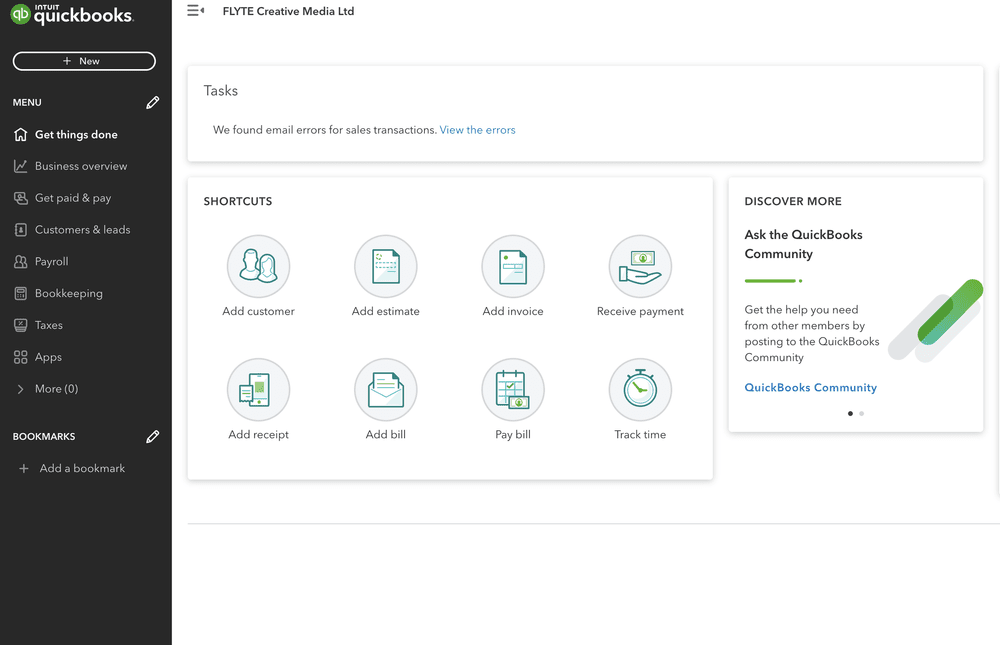Click the + New button
This screenshot has width=1000, height=645.
coord(84,61)
